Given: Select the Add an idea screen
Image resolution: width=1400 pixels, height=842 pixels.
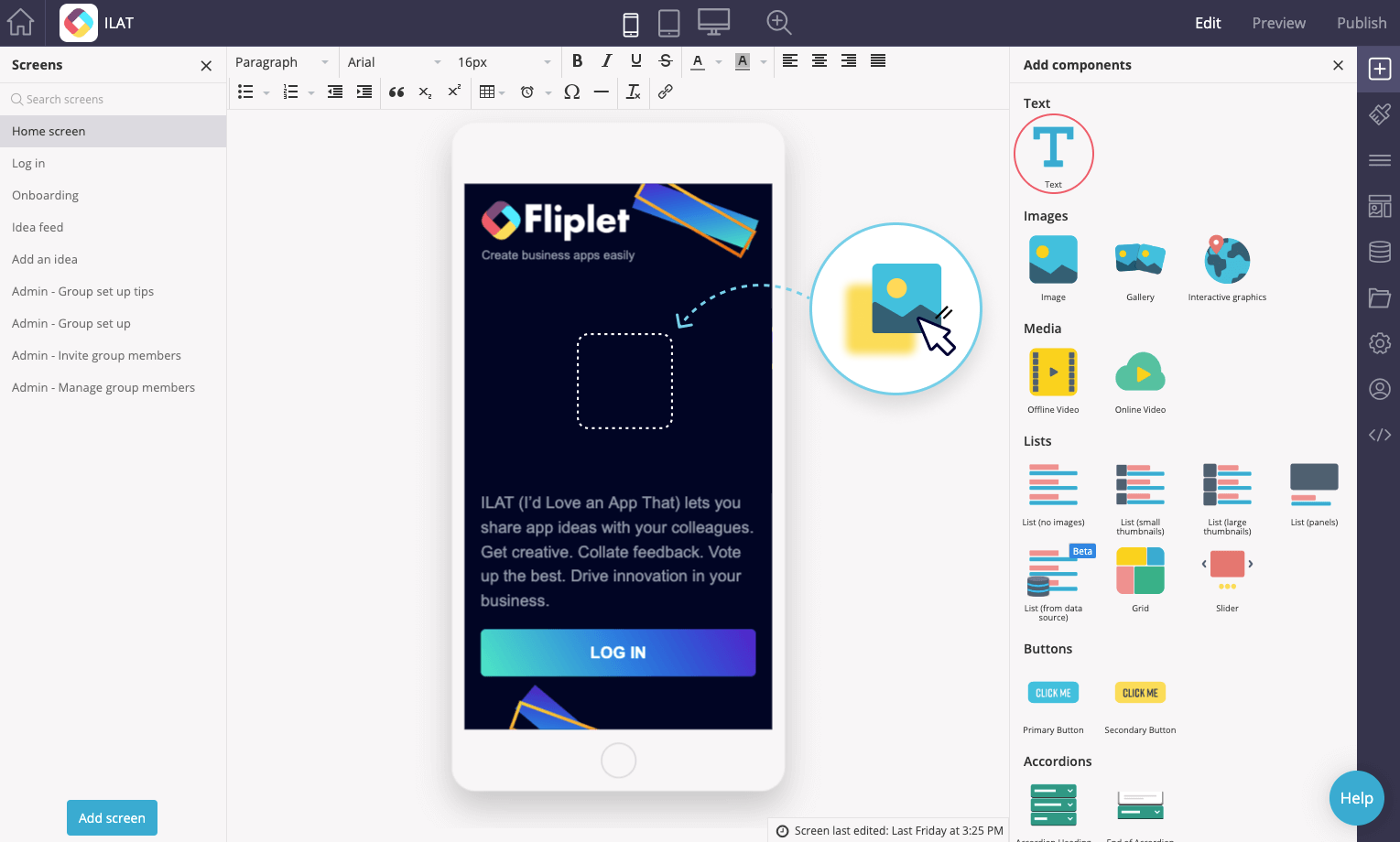Looking at the screenshot, I should [x=113, y=259].
